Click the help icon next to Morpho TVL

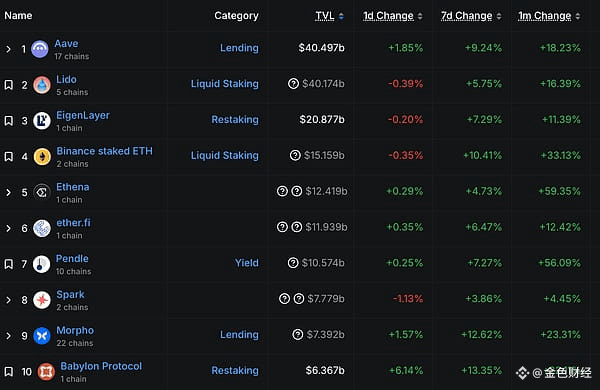[297, 335]
